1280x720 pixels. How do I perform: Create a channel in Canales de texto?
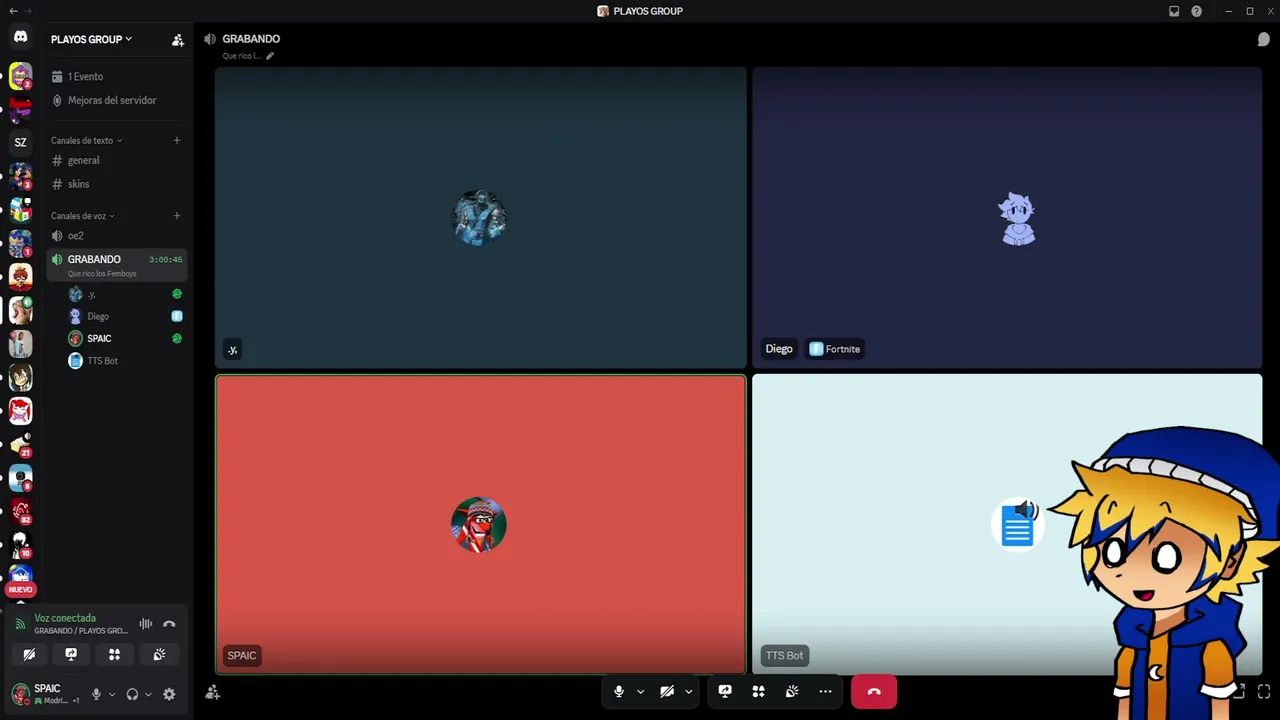(177, 140)
